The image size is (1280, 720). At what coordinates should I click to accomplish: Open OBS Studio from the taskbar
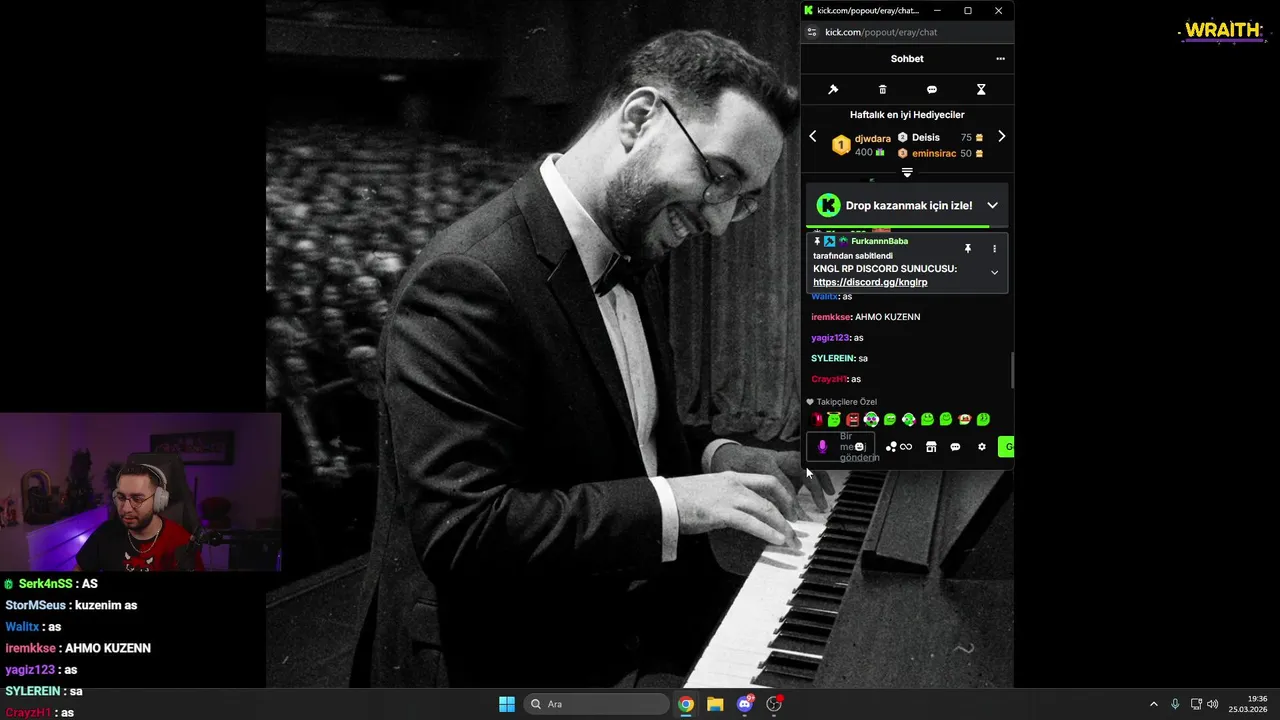click(x=774, y=704)
